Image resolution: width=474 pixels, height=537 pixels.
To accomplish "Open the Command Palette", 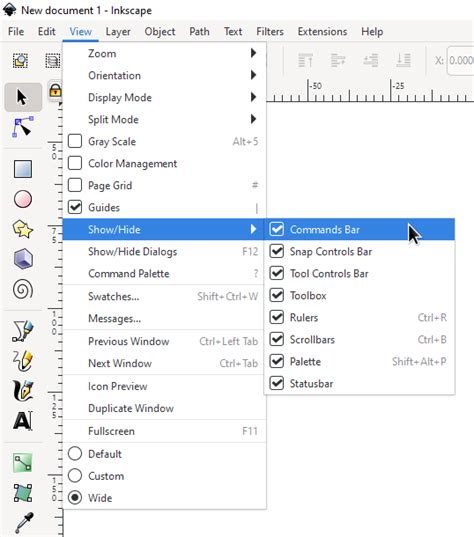I will click(x=164, y=273).
